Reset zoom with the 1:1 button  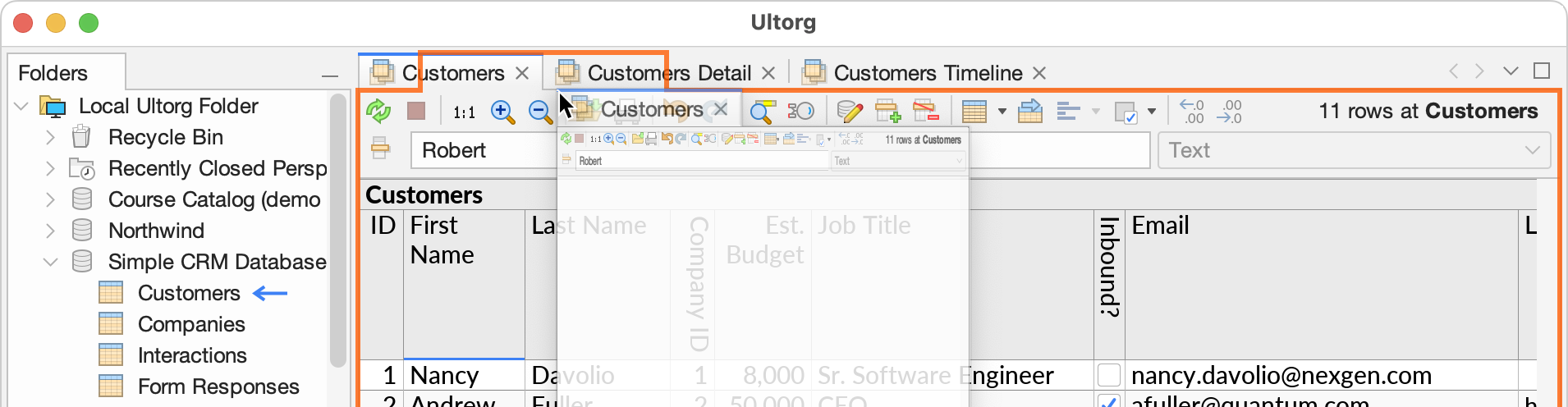464,112
